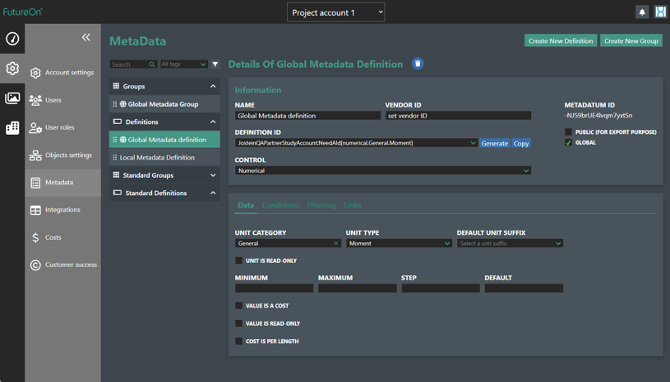The width and height of the screenshot is (670, 382).
Task: Switch to the Data tab
Action: [246, 205]
